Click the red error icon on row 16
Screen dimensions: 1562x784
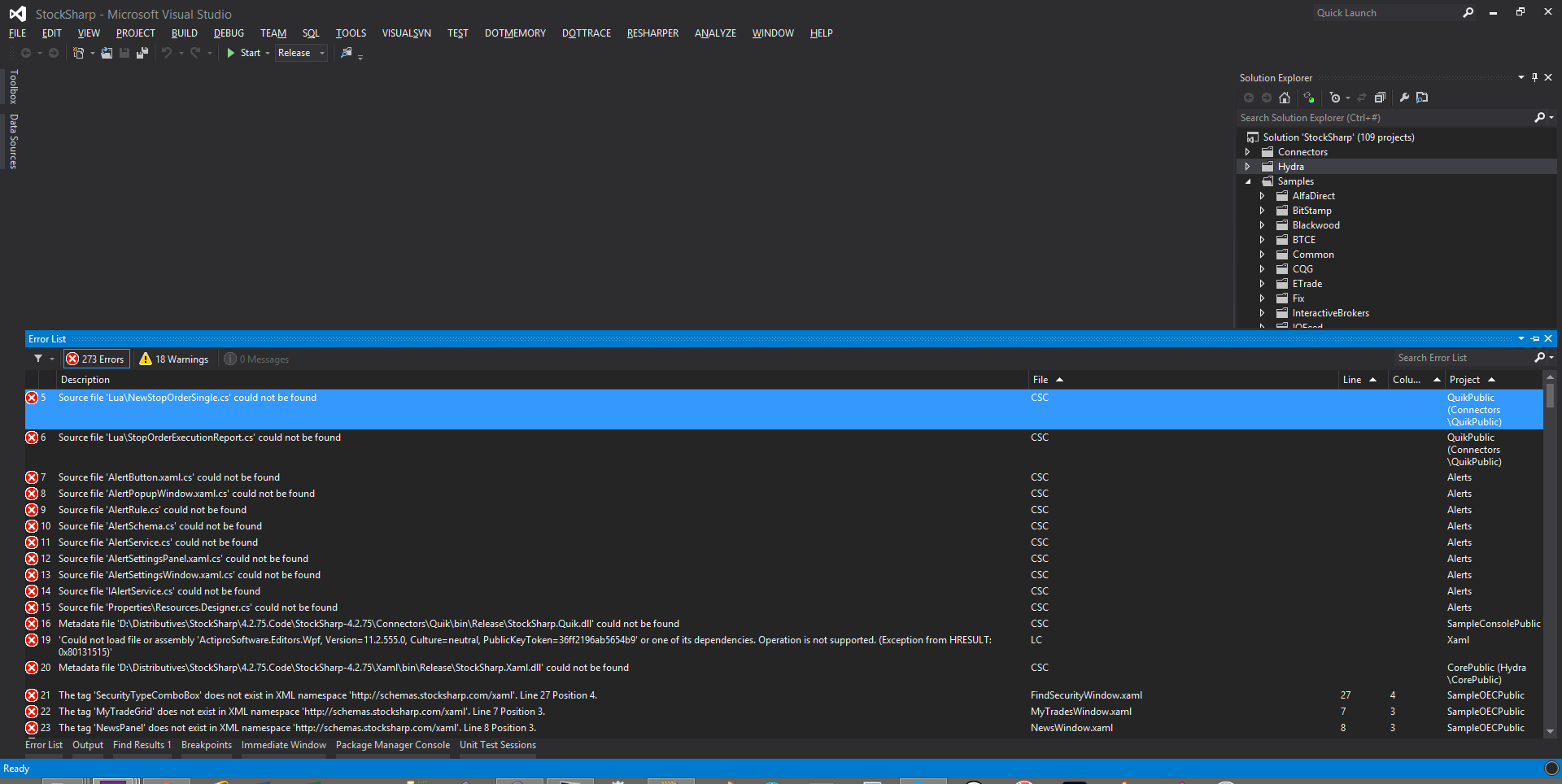[x=32, y=624]
